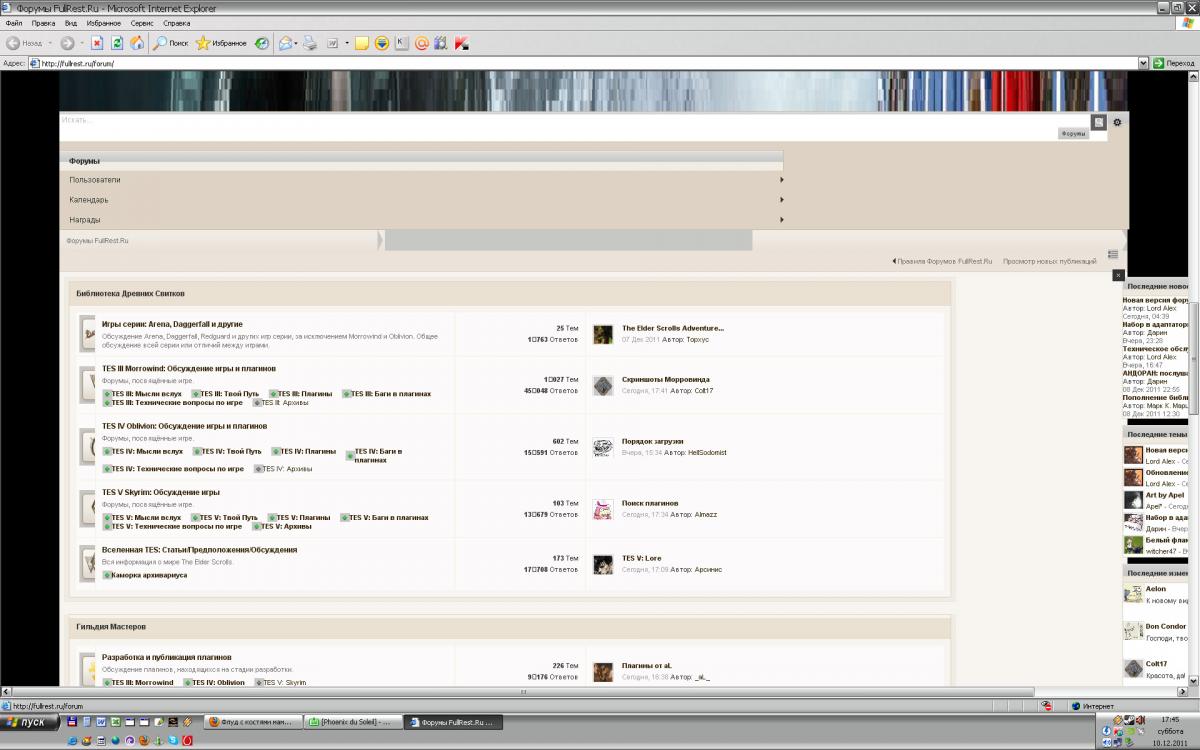Open the Правка menu
Image resolution: width=1200 pixels, height=750 pixels.
coord(43,22)
